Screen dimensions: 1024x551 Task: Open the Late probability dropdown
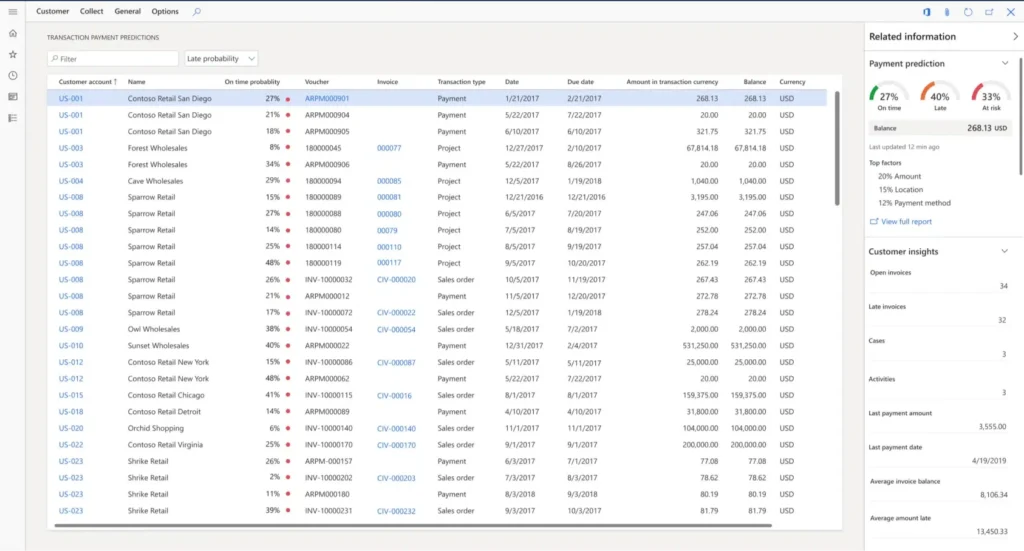point(221,59)
